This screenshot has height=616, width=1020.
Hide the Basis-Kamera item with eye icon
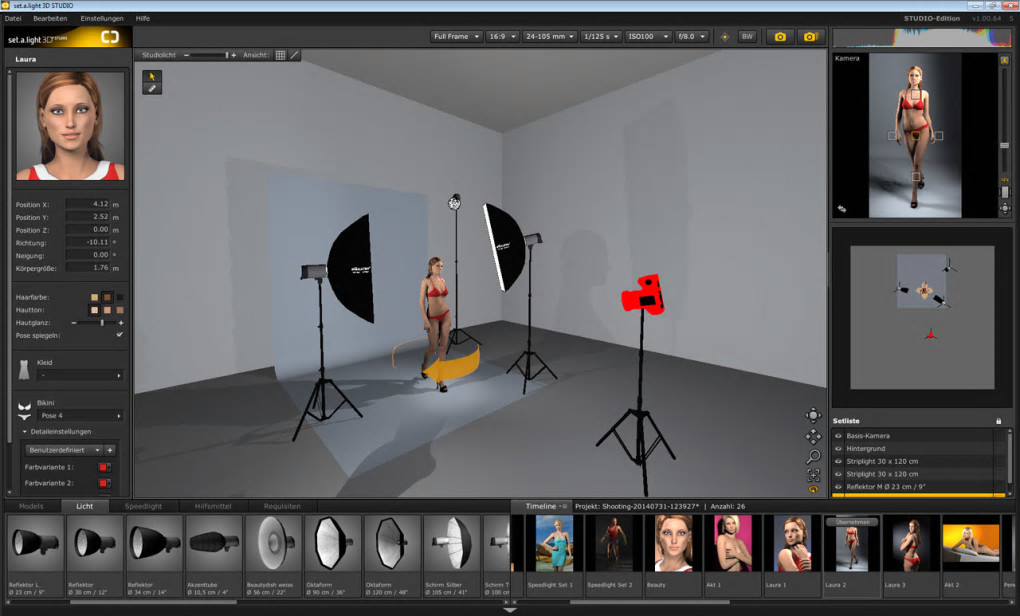839,436
